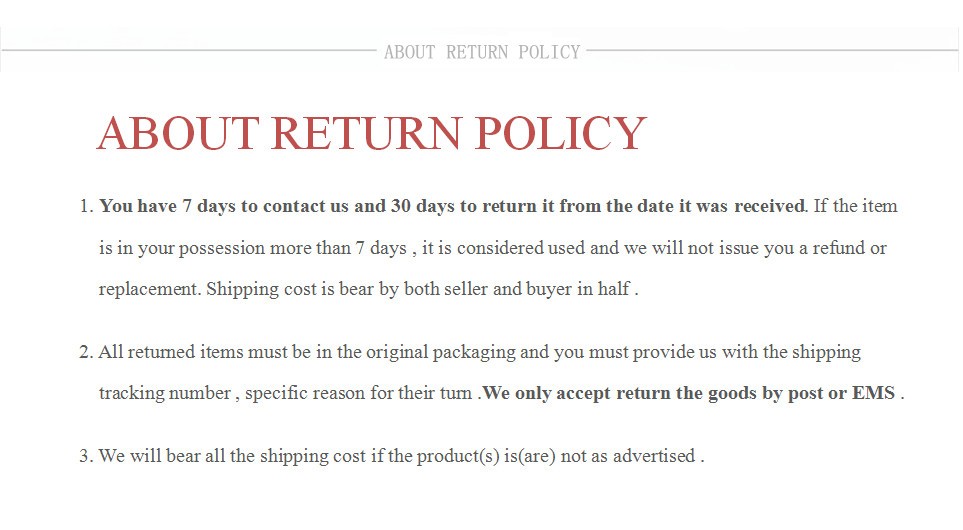Click the list number "1."

point(85,207)
